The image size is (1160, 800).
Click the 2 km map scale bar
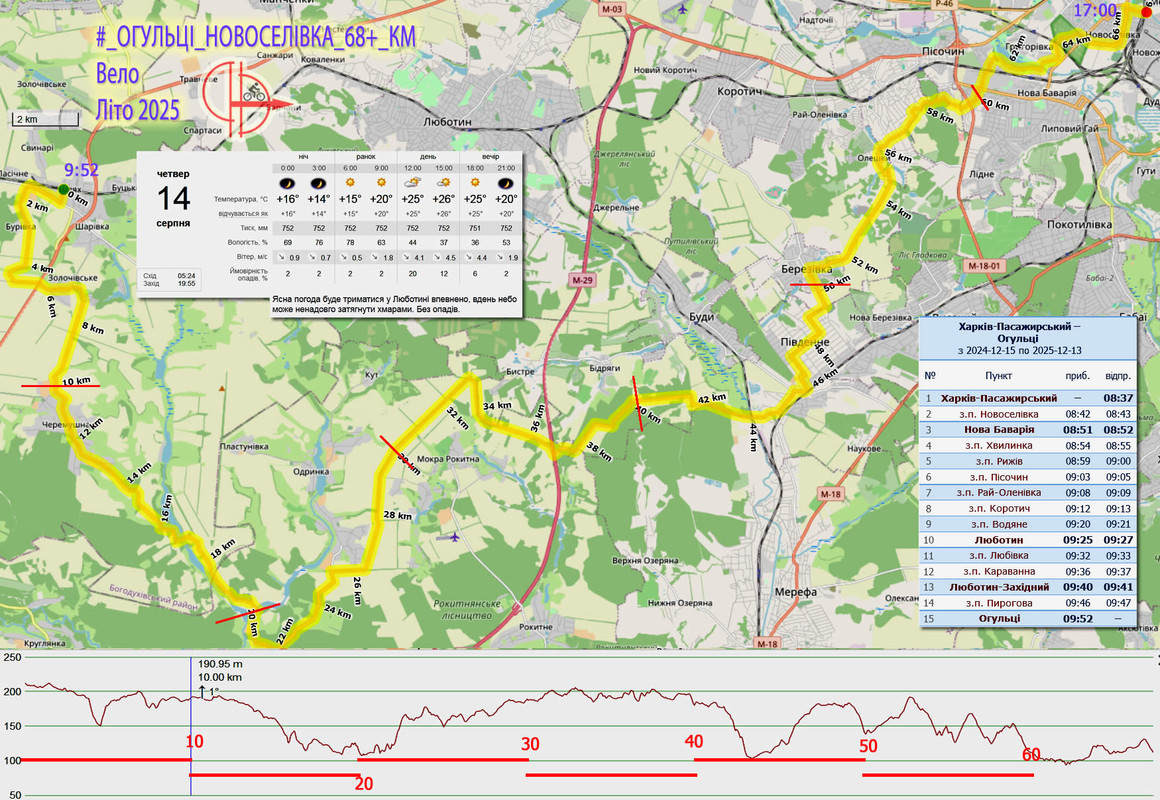[47, 118]
